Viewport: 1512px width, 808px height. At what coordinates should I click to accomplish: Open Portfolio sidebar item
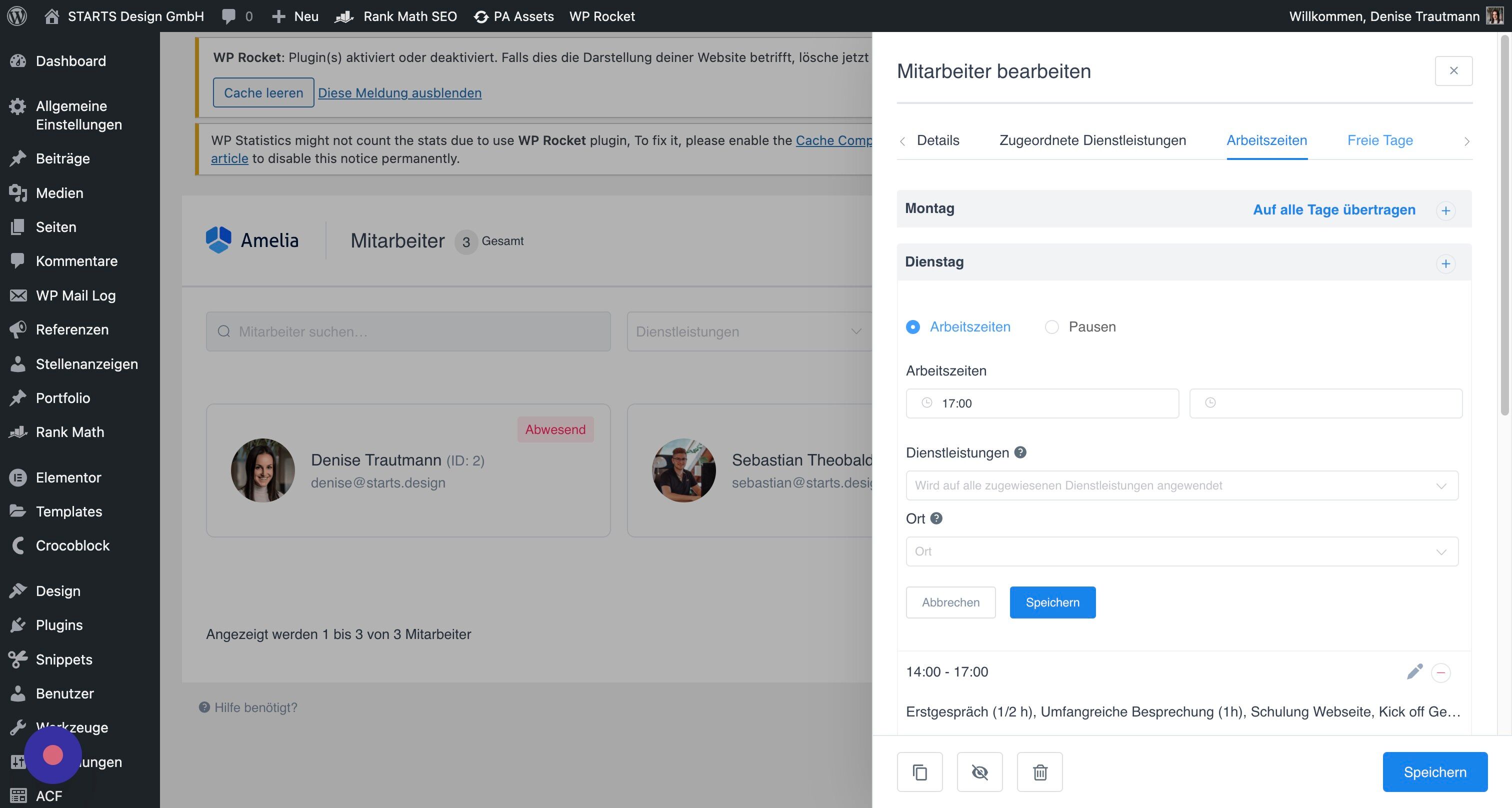click(x=63, y=398)
